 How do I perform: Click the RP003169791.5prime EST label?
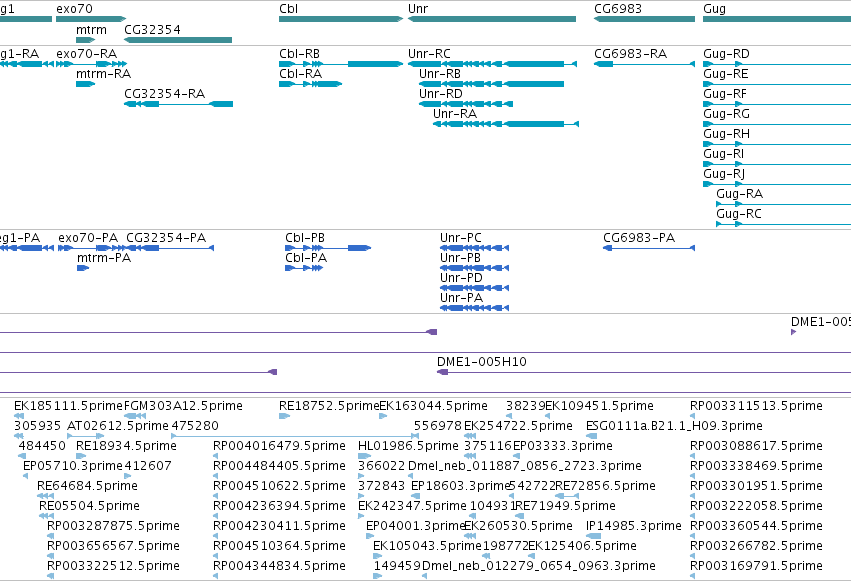(756, 566)
